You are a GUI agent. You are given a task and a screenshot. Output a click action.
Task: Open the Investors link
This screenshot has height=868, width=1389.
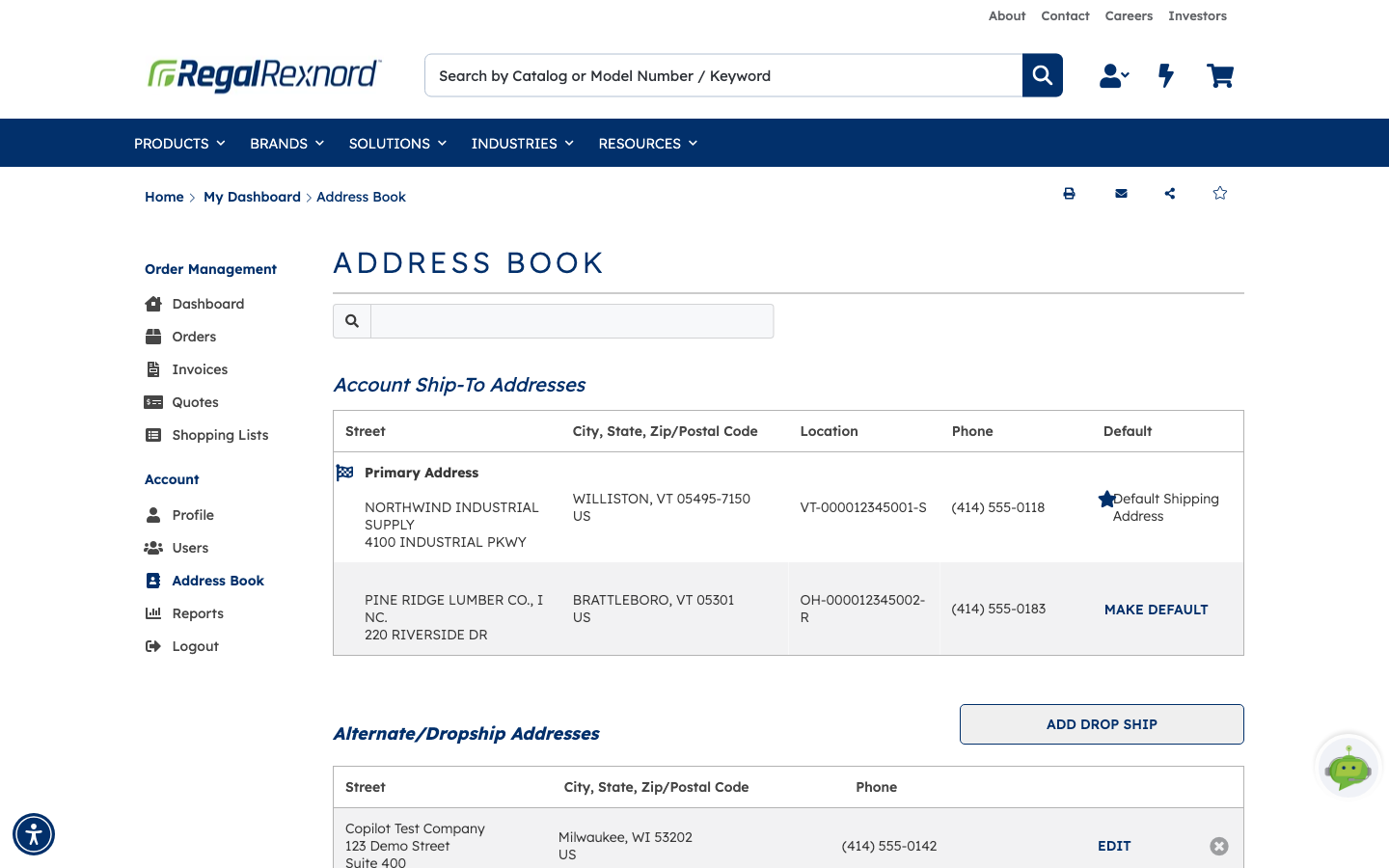coord(1197,15)
